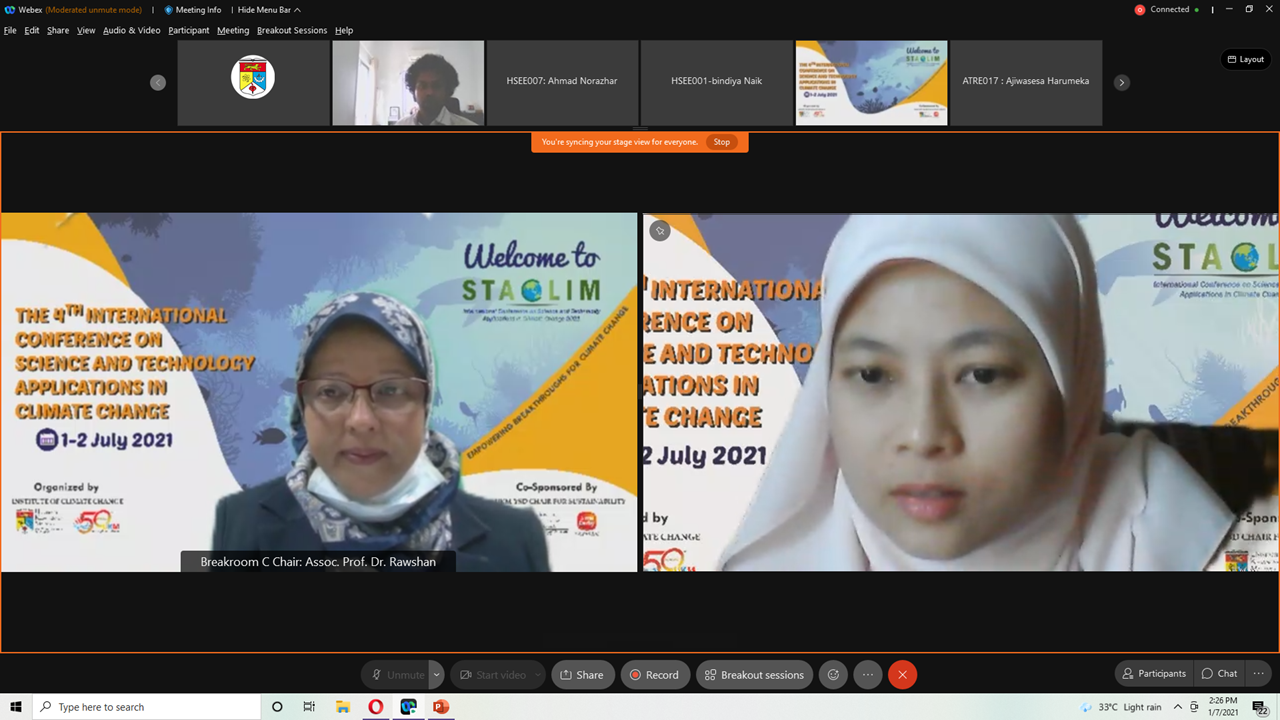The width and height of the screenshot is (1280, 720).
Task: Collapse the menu using Hide Menu Bar
Action: [268, 10]
